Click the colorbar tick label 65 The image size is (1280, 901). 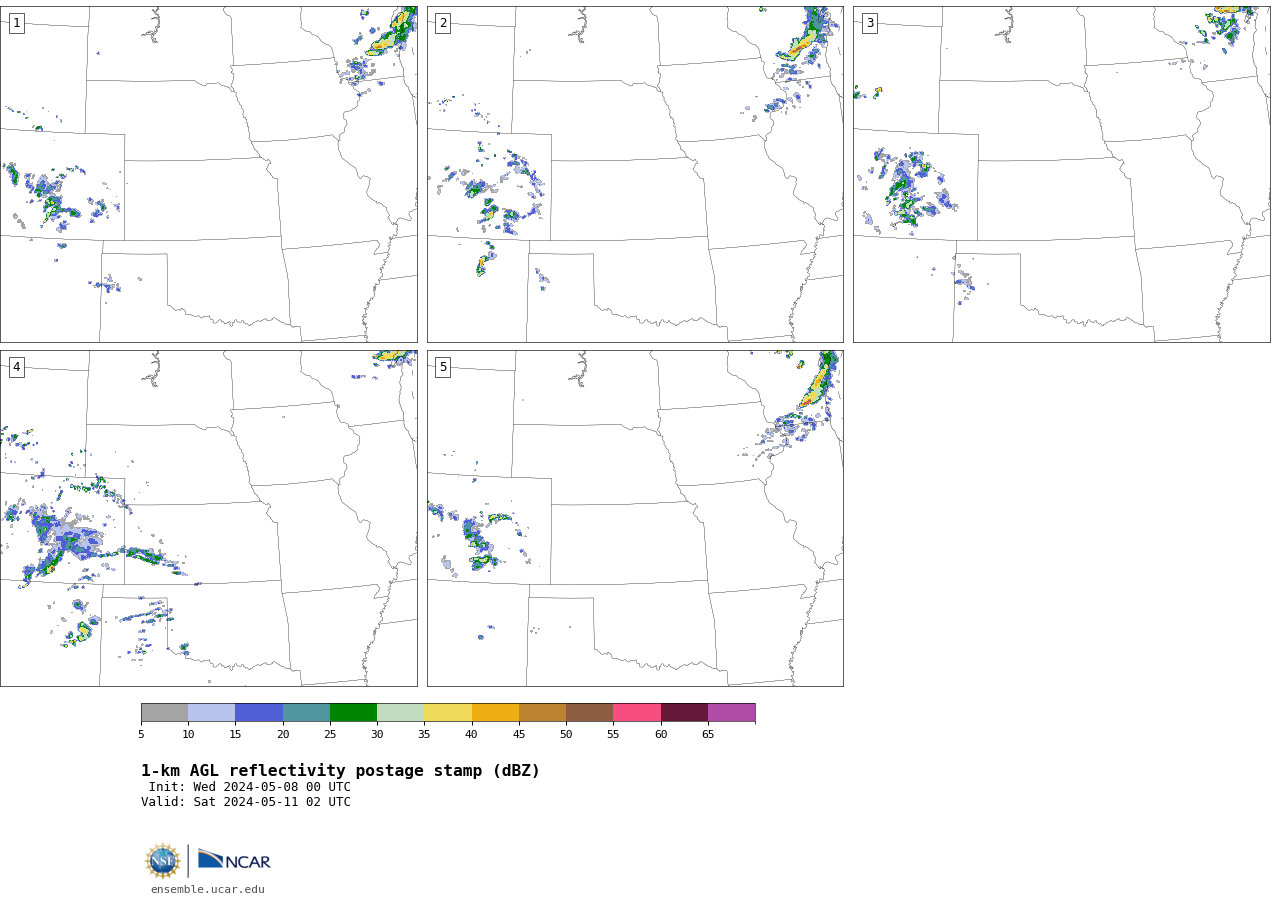[x=708, y=735]
